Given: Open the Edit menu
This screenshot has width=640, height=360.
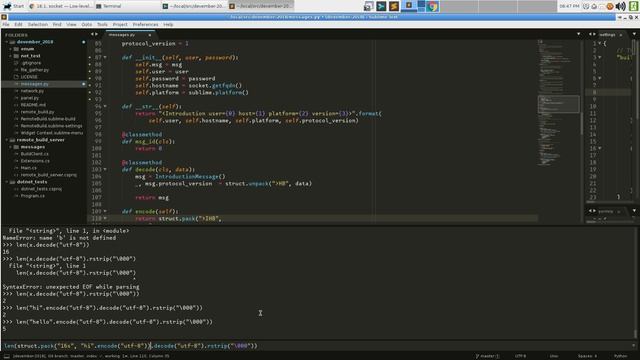Looking at the screenshot, I should coord(18,24).
